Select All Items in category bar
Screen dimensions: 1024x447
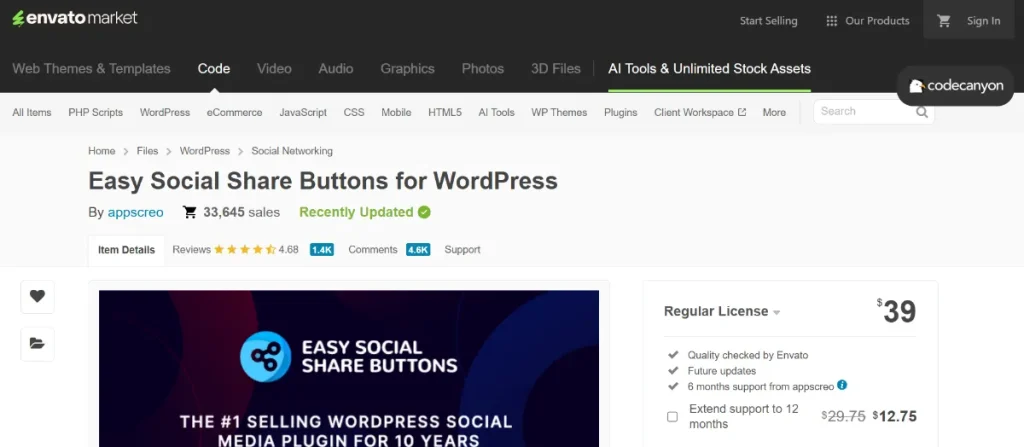tap(32, 112)
